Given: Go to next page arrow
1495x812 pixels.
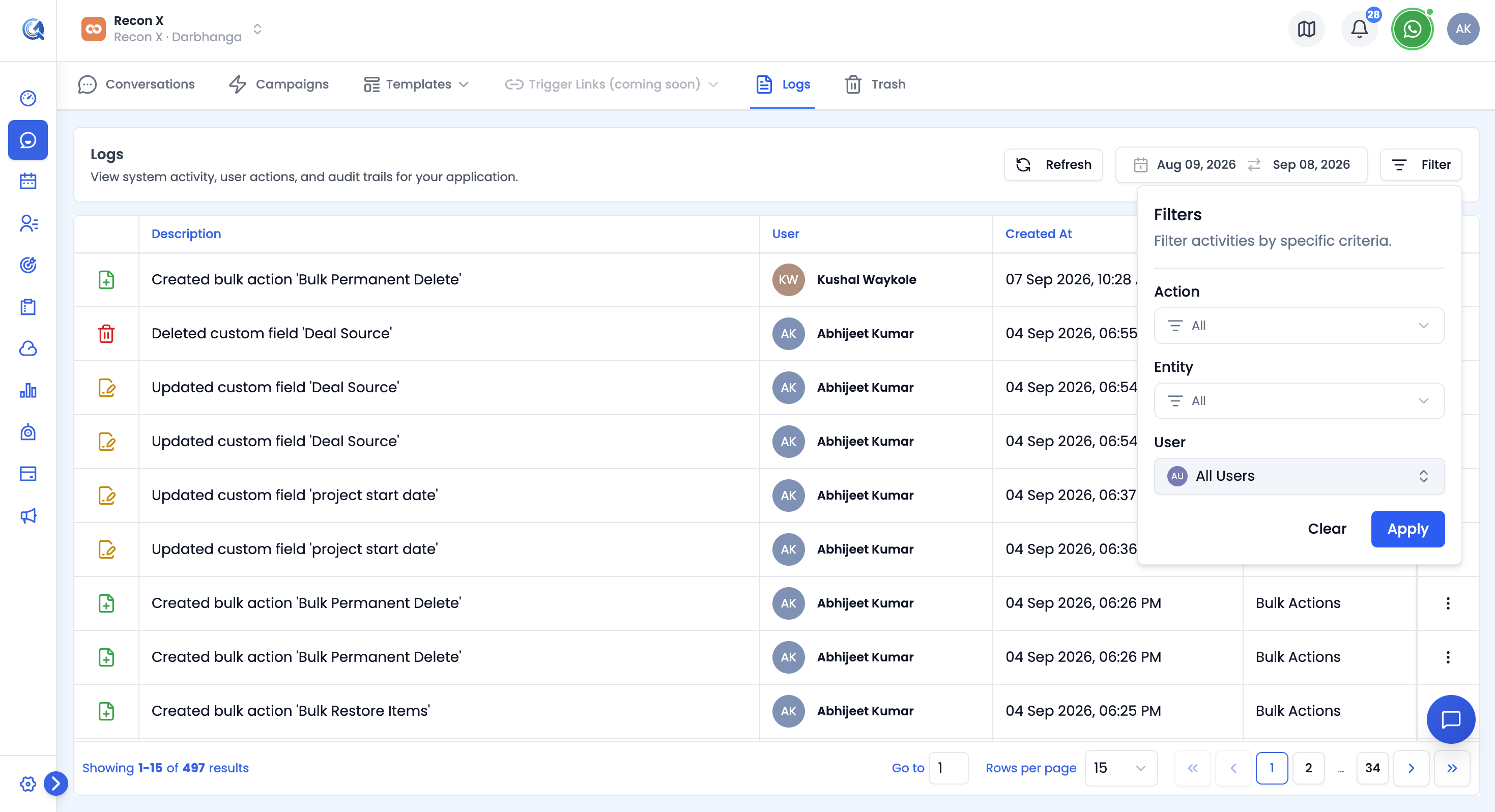Looking at the screenshot, I should click(x=1411, y=768).
